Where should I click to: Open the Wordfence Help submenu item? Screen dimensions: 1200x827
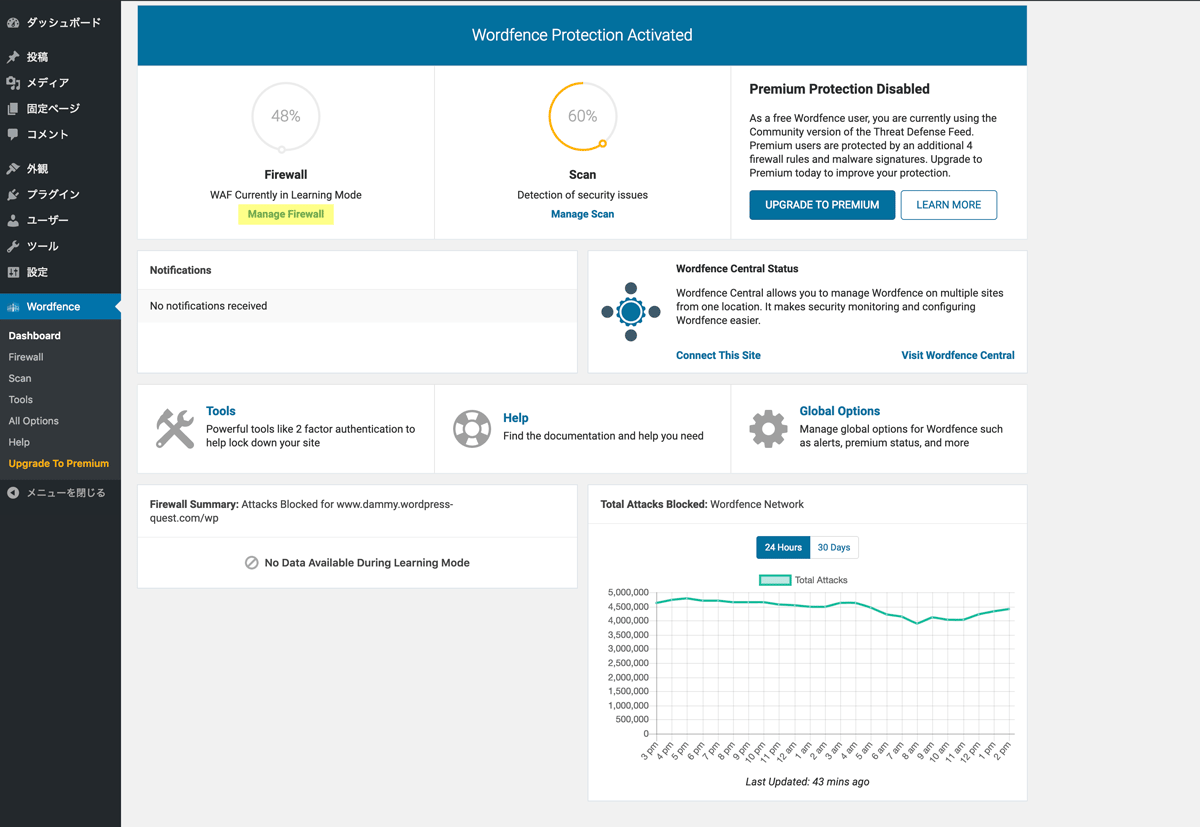click(19, 442)
